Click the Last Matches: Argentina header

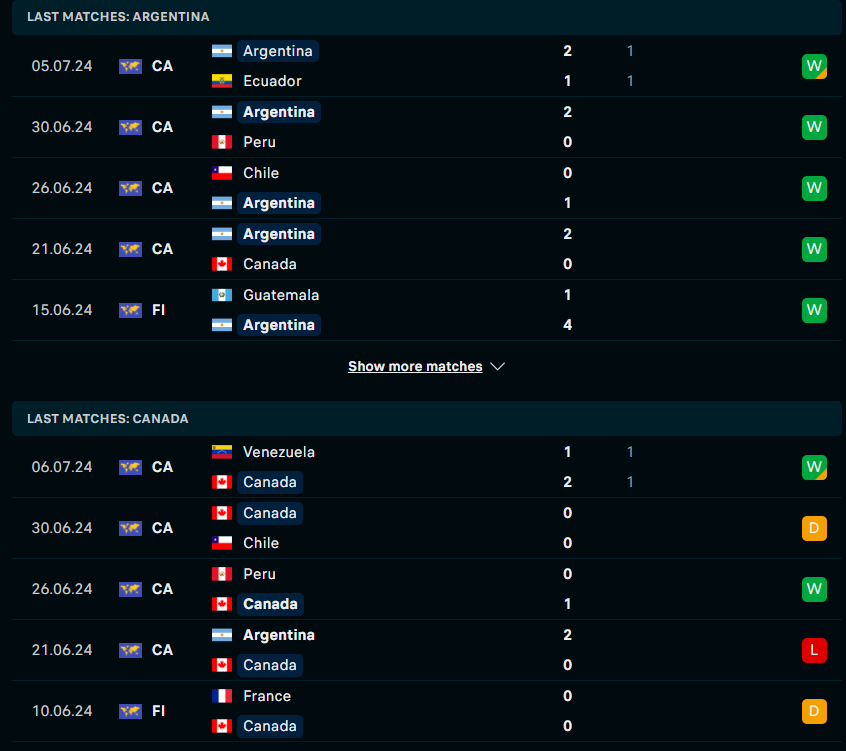(x=426, y=17)
